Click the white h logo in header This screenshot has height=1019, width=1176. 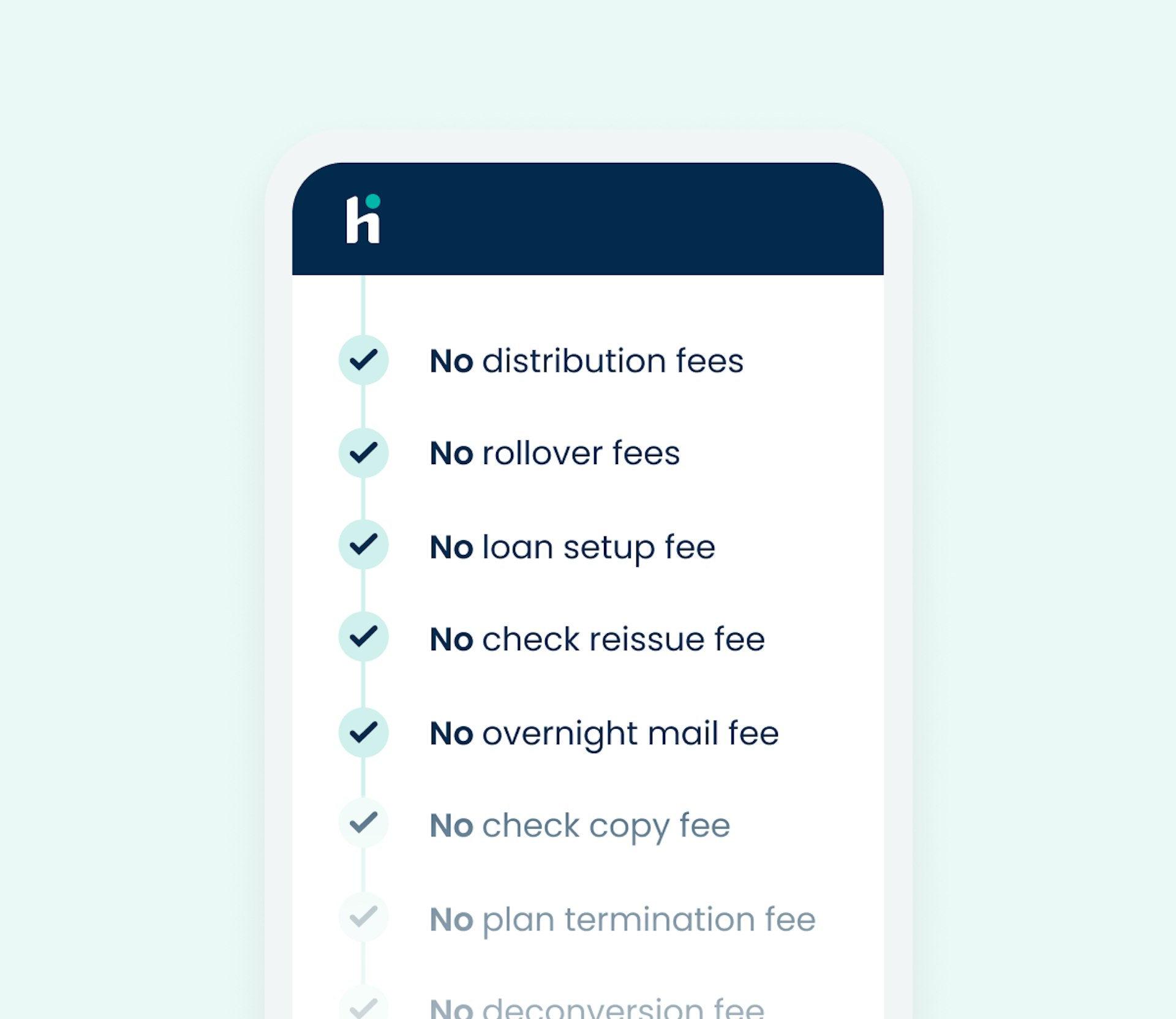pos(361,222)
